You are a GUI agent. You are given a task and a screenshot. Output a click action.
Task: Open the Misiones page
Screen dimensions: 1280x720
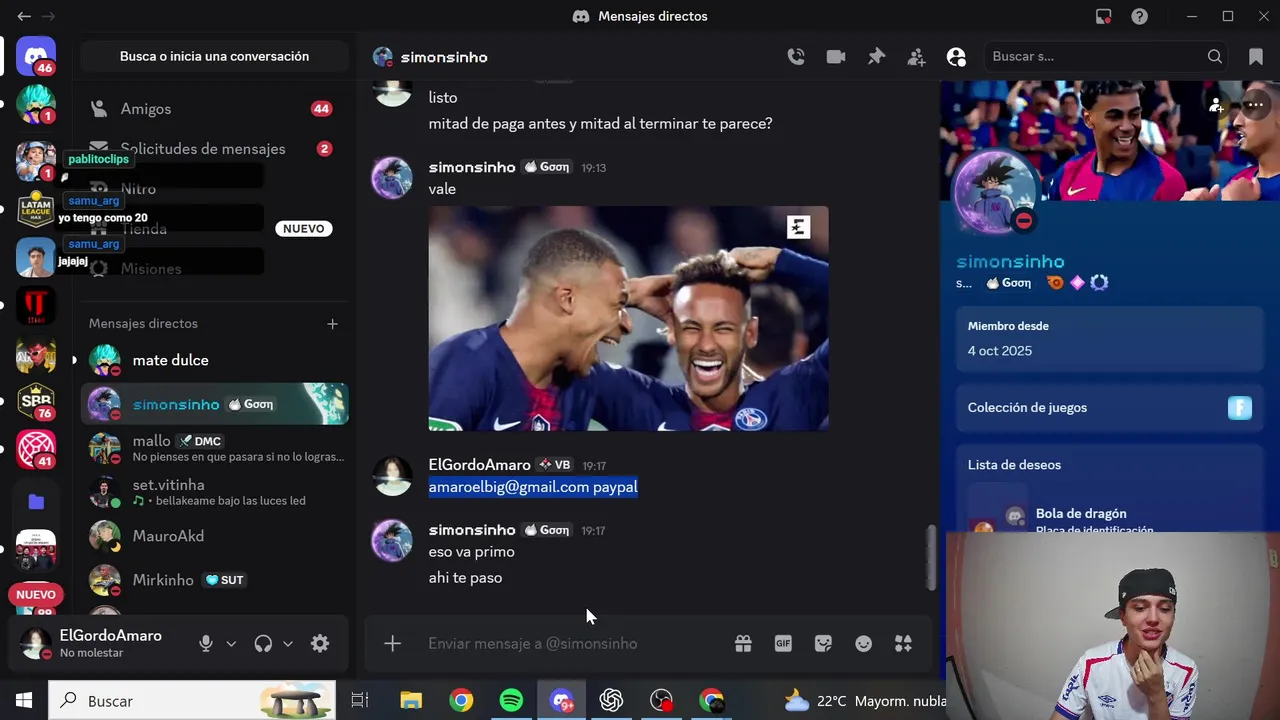215,268
